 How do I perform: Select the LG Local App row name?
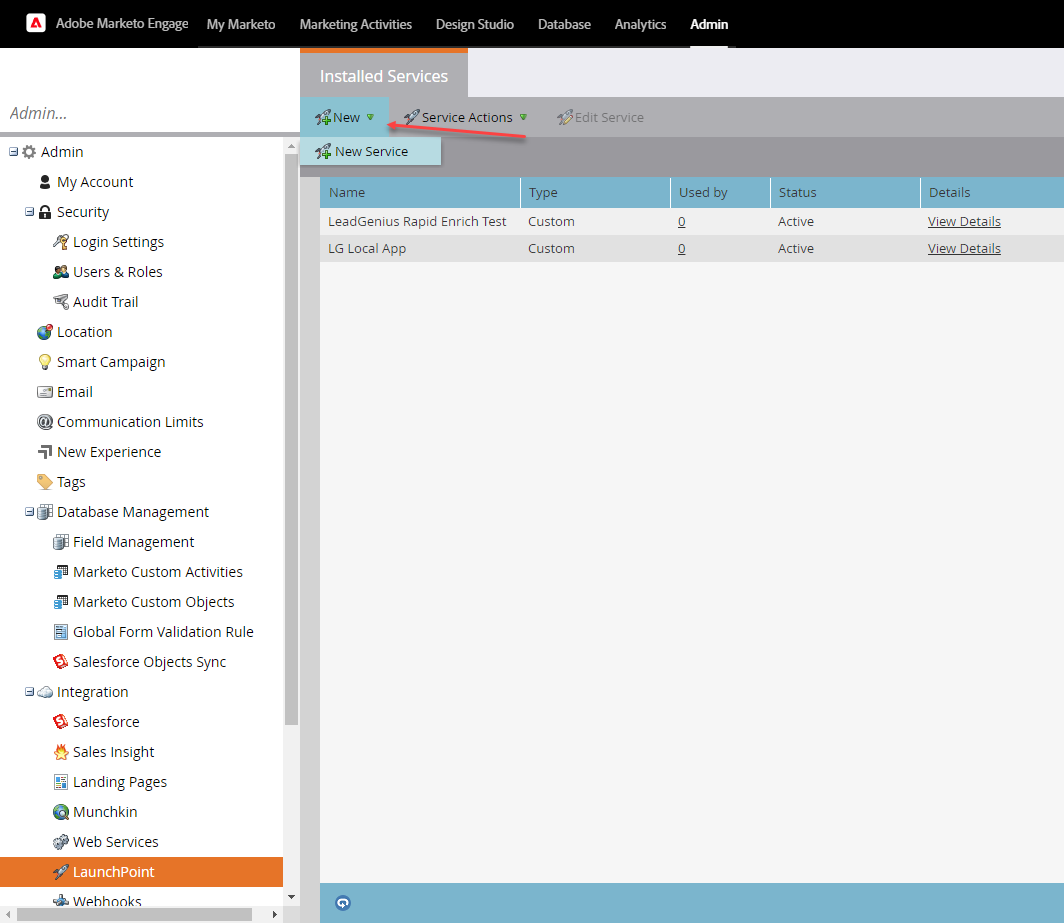point(366,248)
